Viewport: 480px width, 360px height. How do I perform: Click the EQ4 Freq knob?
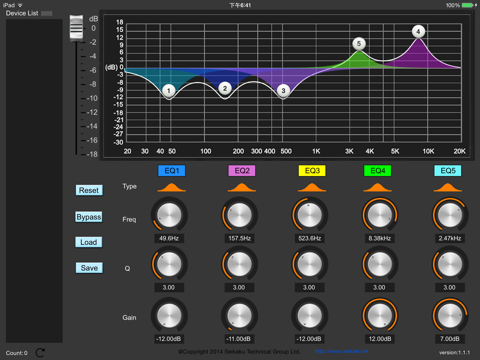[380, 215]
